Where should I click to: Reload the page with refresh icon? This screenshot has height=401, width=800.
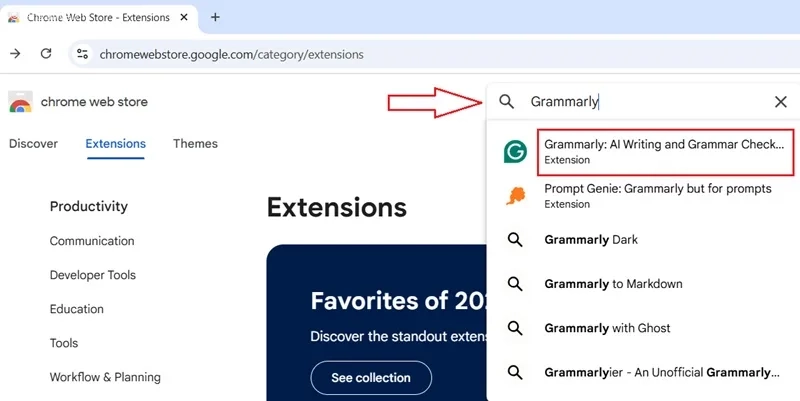click(x=46, y=54)
